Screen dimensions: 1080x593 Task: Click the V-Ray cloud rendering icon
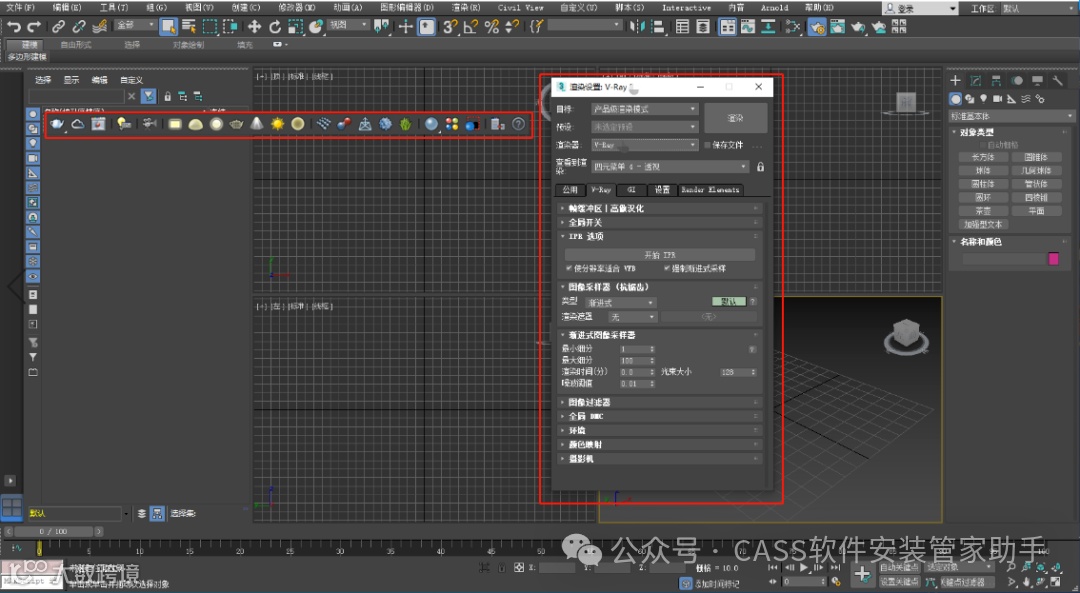(x=78, y=124)
